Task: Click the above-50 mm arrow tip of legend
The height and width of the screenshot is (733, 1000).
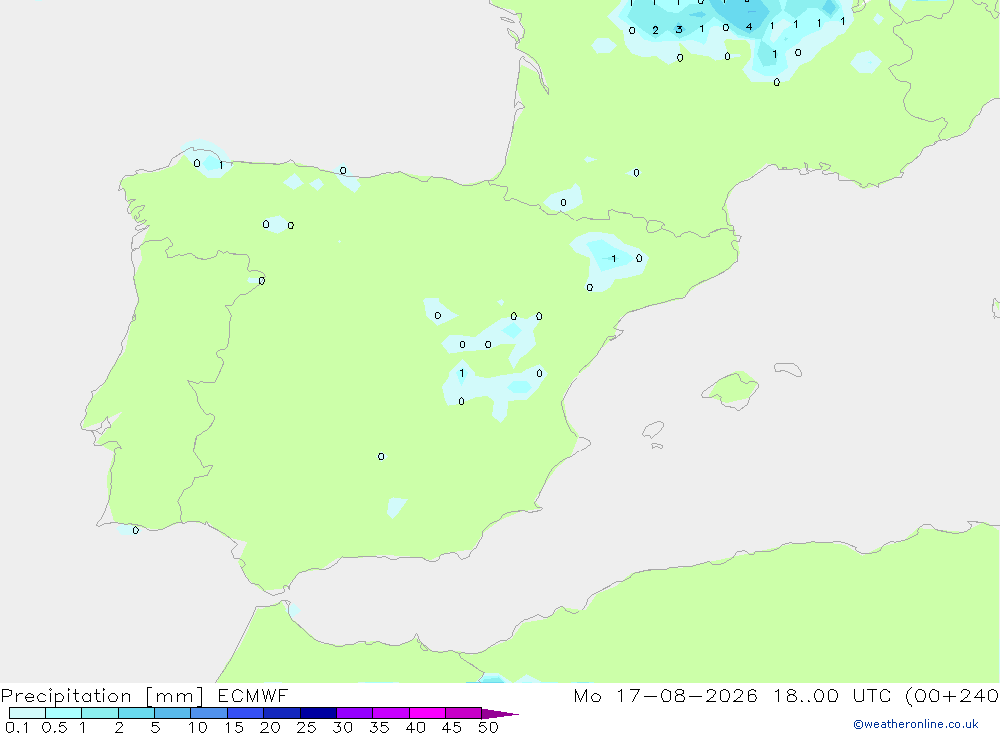Action: (500, 714)
